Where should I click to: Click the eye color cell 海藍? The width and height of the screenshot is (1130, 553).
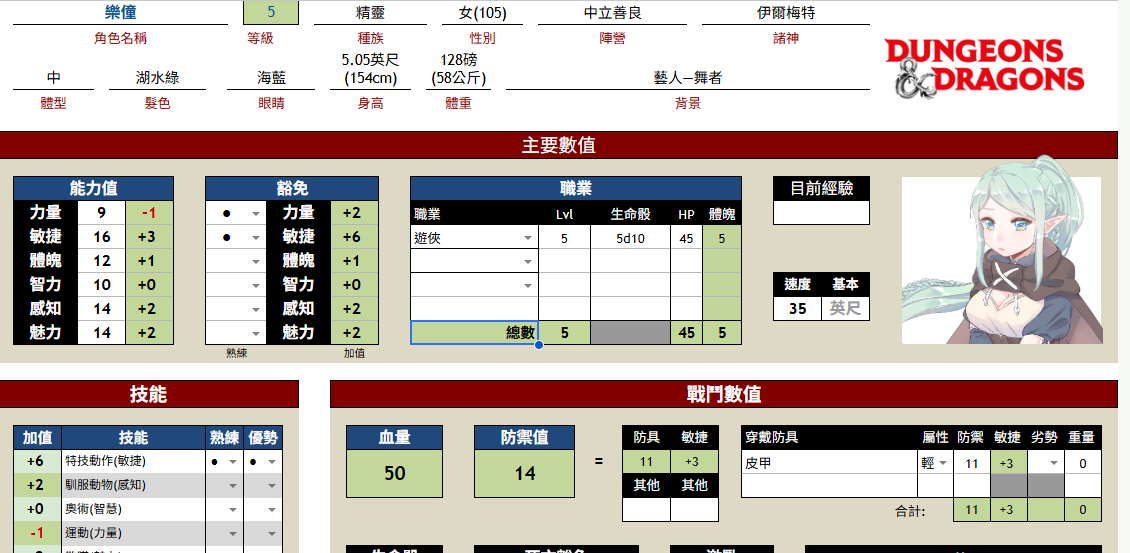tap(271, 78)
